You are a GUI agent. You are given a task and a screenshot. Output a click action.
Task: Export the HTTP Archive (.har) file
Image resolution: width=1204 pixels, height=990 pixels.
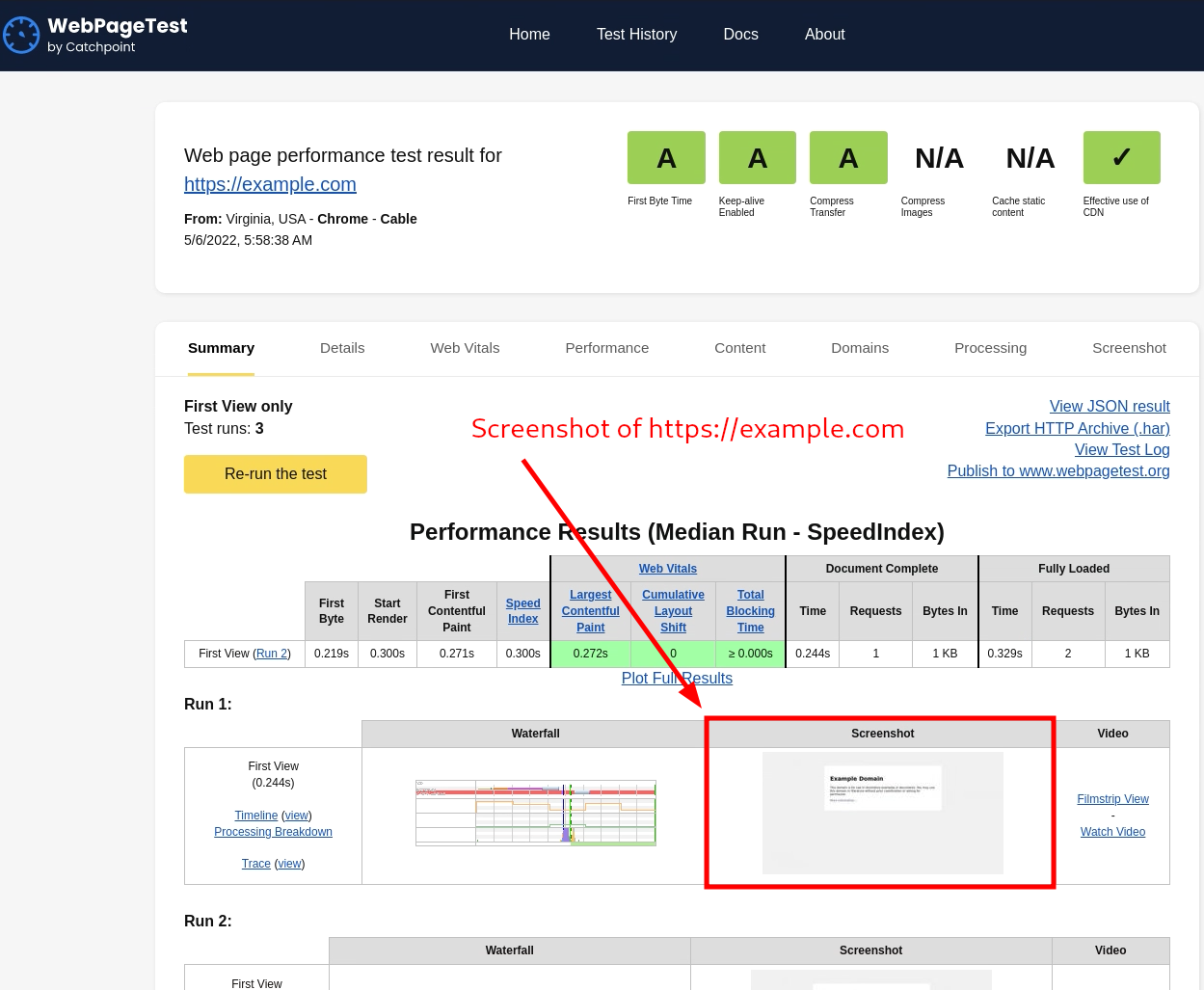[x=1077, y=428]
